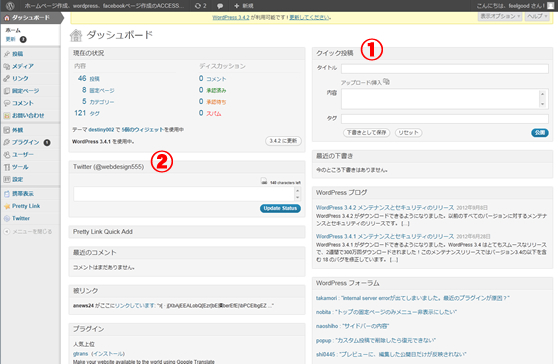Open the 投稿 posts menu
The width and height of the screenshot is (558, 364).
point(18,54)
